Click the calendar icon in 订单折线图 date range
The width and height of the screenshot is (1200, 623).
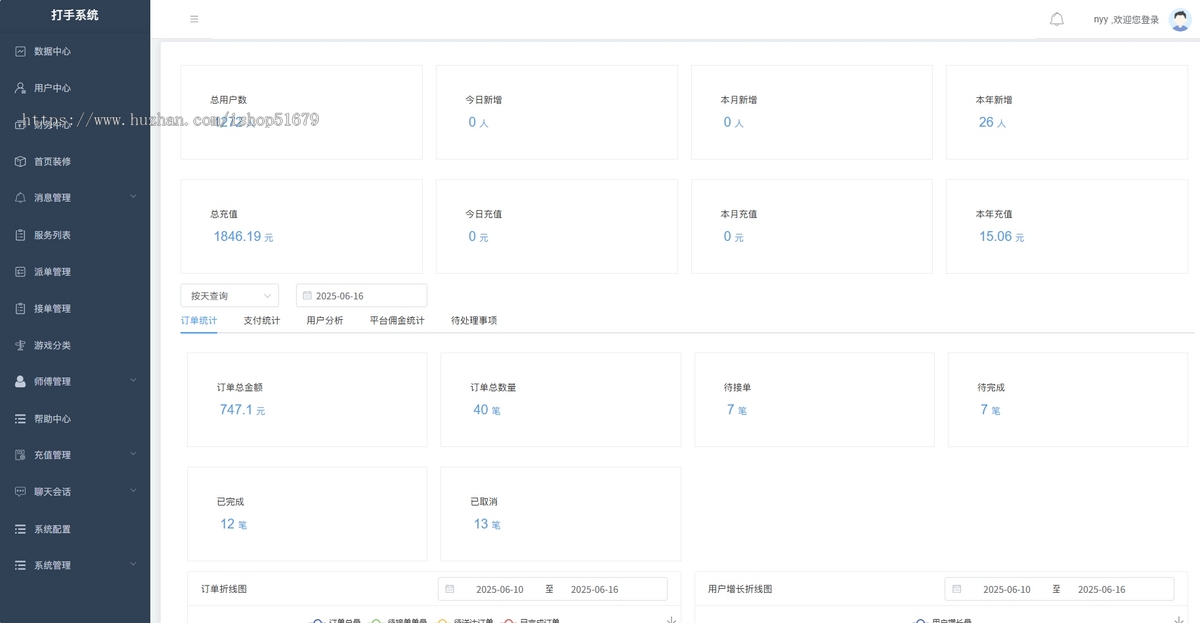pyautogui.click(x=450, y=589)
